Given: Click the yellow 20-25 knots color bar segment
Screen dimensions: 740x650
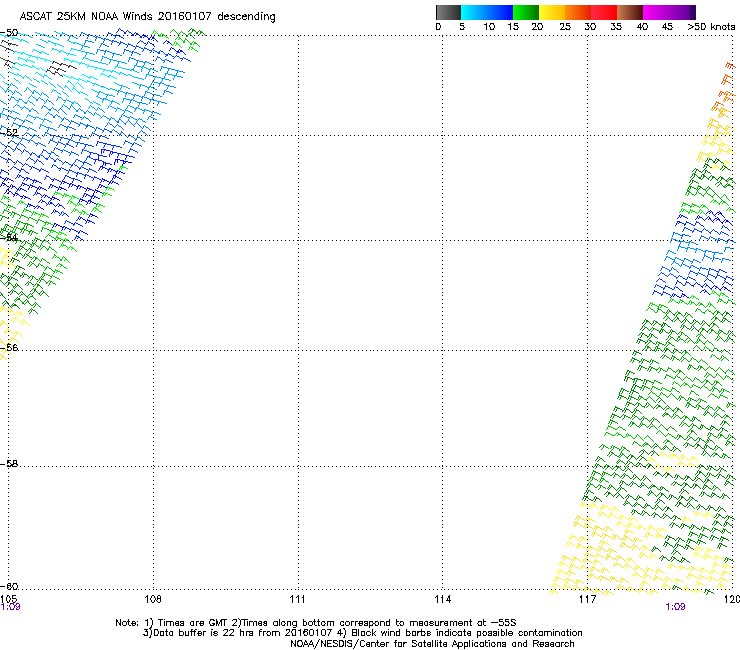Looking at the screenshot, I should 552,12.
